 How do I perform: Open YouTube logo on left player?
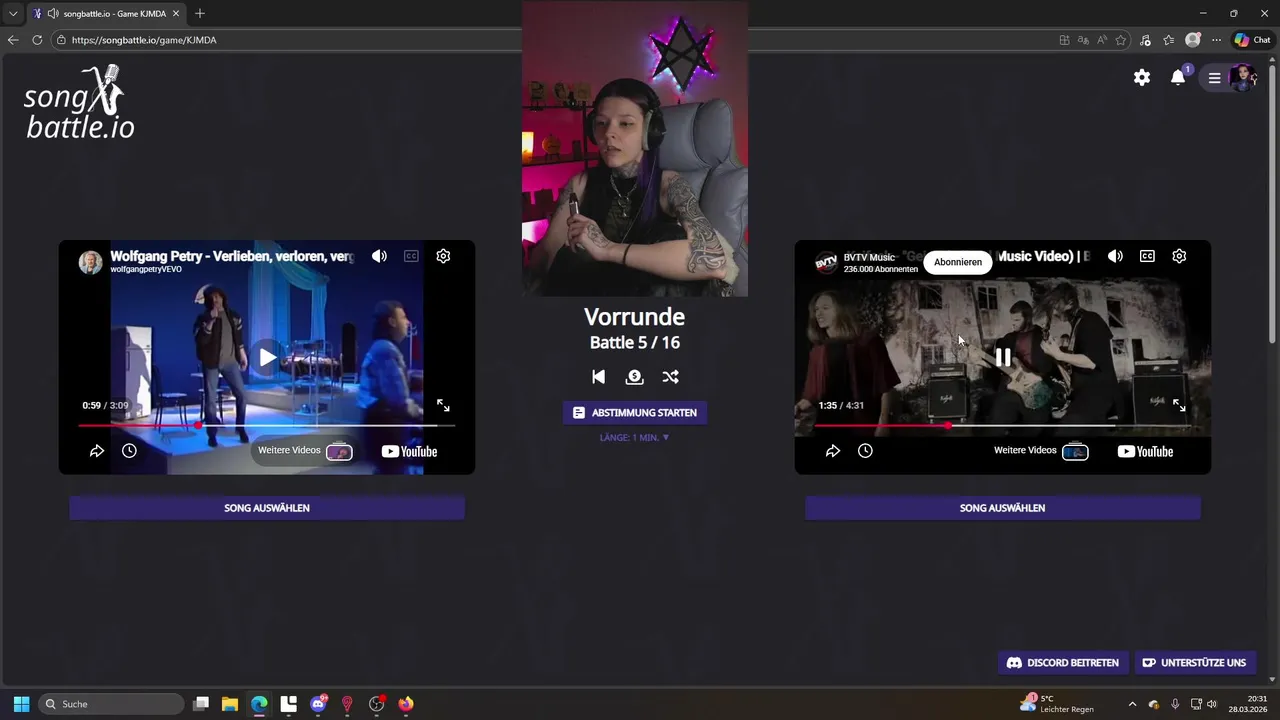409,451
